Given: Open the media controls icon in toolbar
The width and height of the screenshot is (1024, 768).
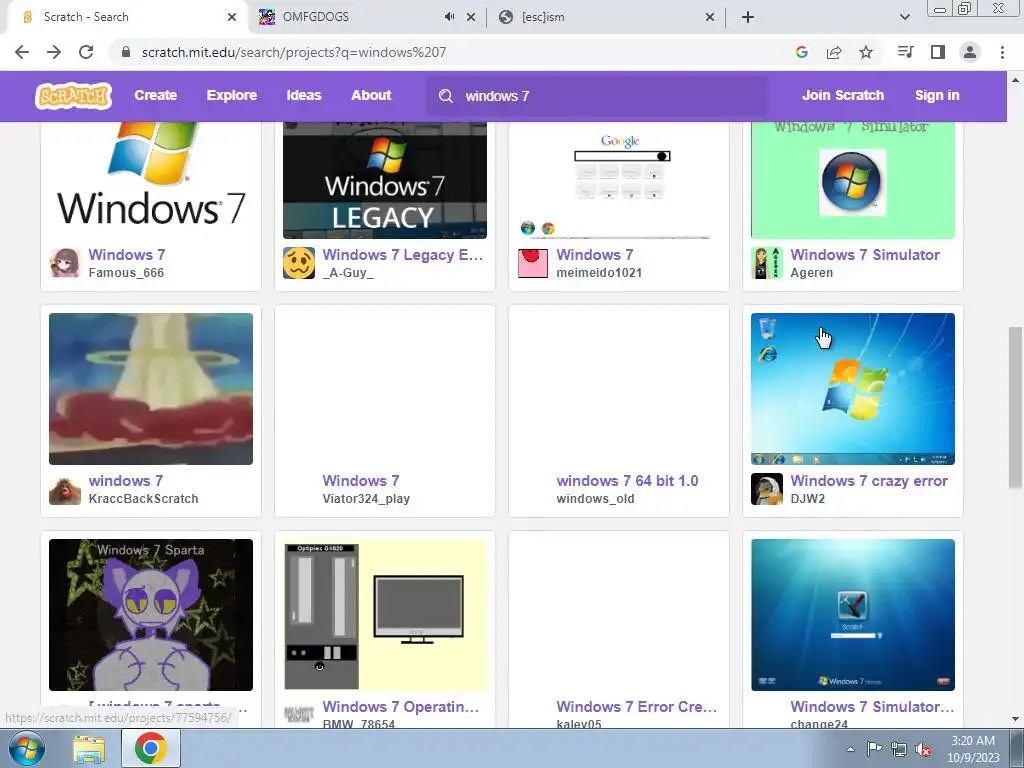Looking at the screenshot, I should pos(905,52).
